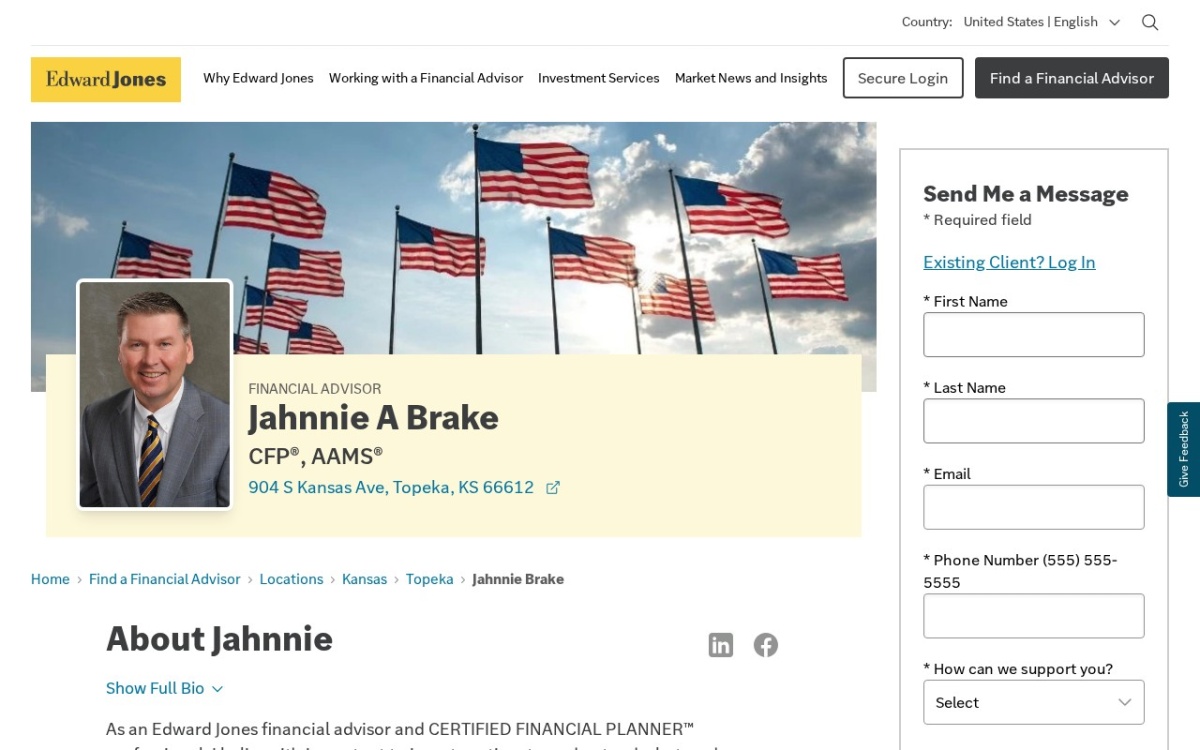Open Jahnnie's Facebook page icon
The width and height of the screenshot is (1200, 750).
point(766,645)
